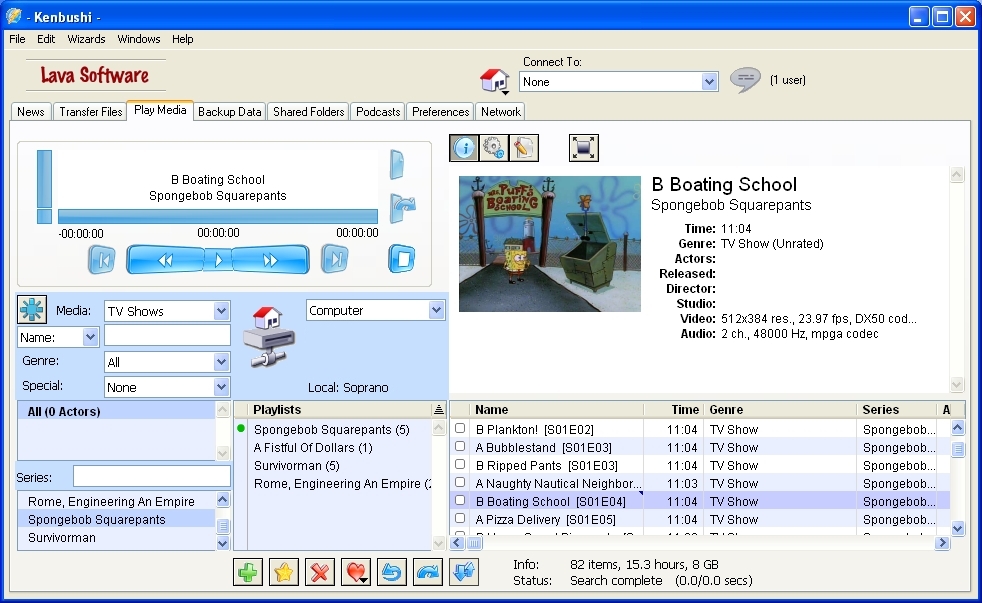Open the Edit menu

click(x=46, y=39)
